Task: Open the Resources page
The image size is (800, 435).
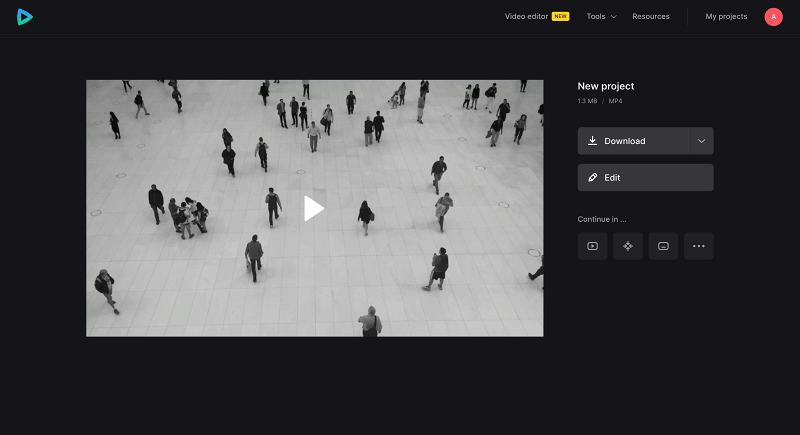Action: tap(651, 16)
